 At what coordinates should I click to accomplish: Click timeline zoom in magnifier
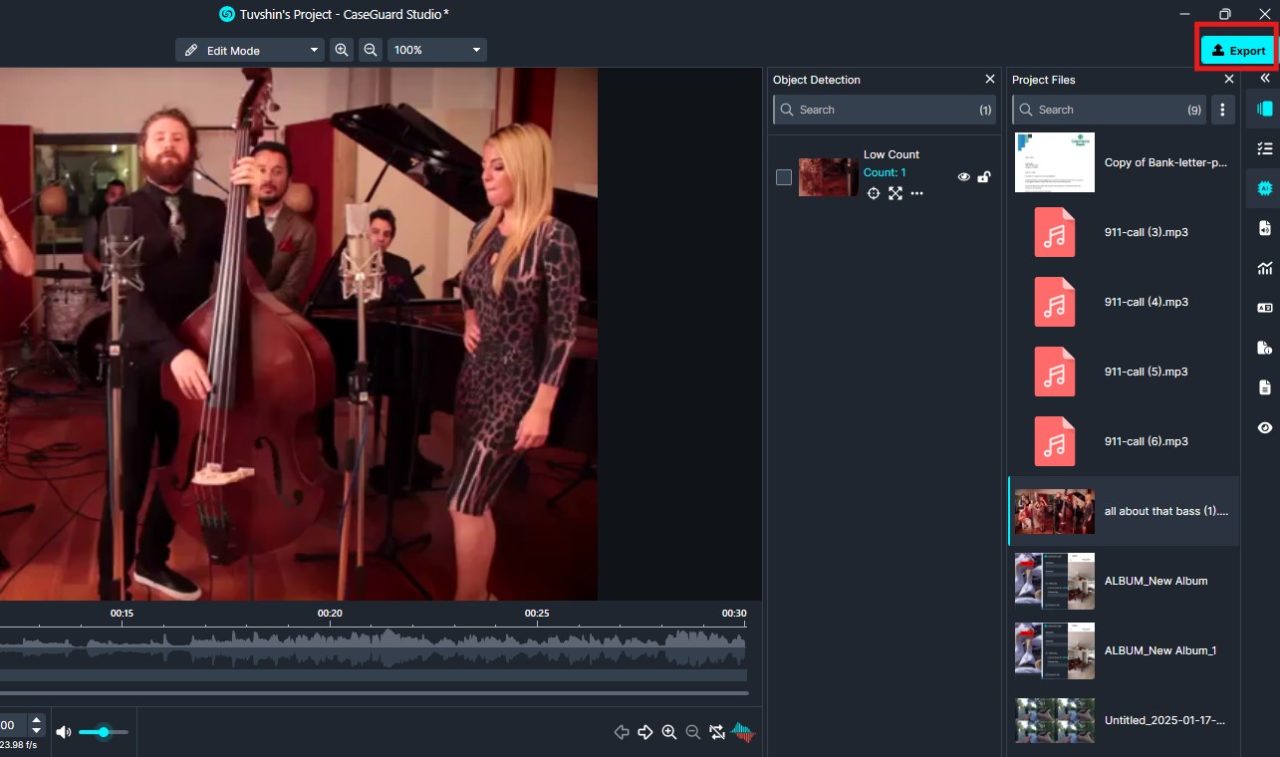[669, 732]
